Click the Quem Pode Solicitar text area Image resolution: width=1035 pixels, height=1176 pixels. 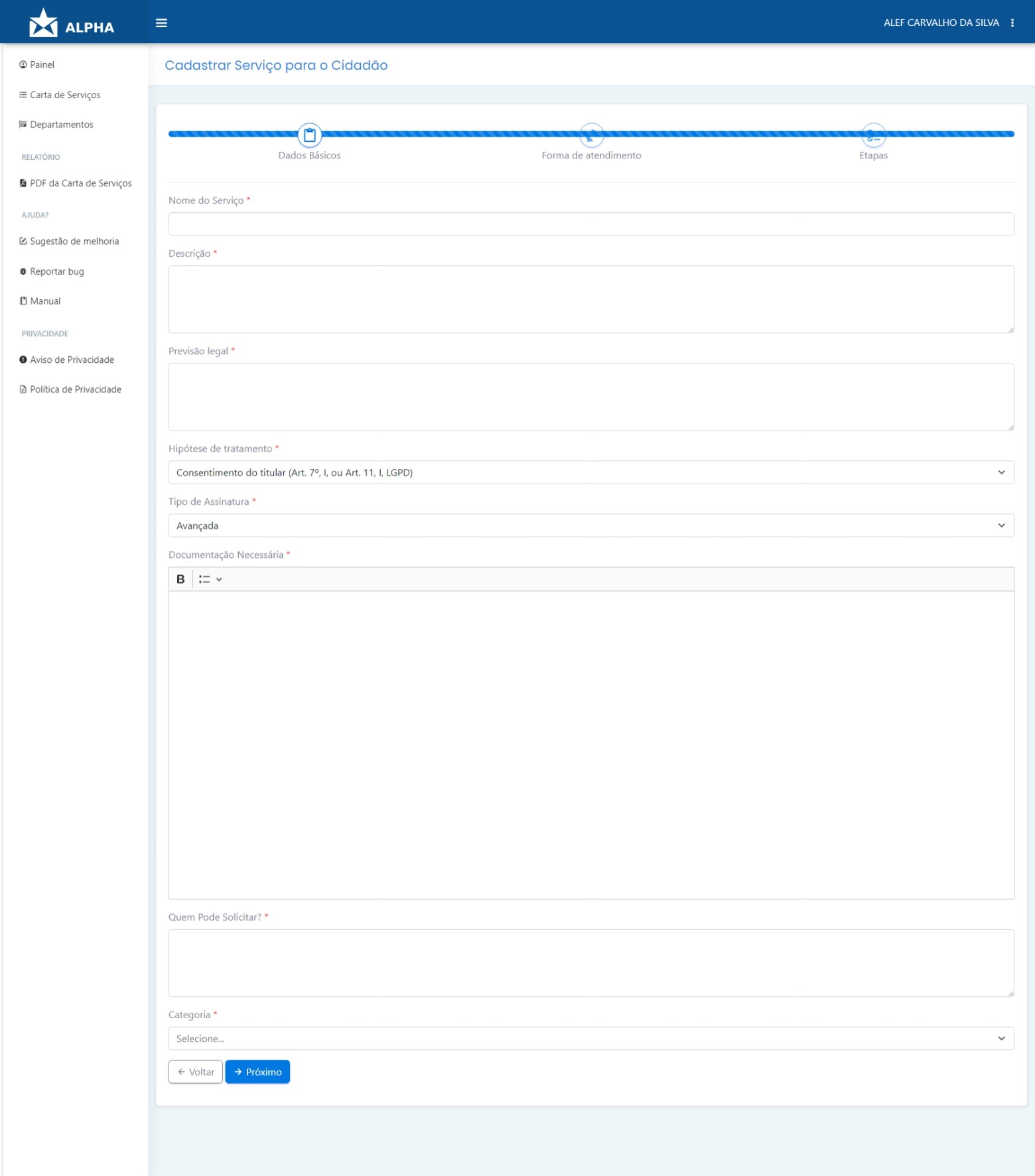pos(591,963)
